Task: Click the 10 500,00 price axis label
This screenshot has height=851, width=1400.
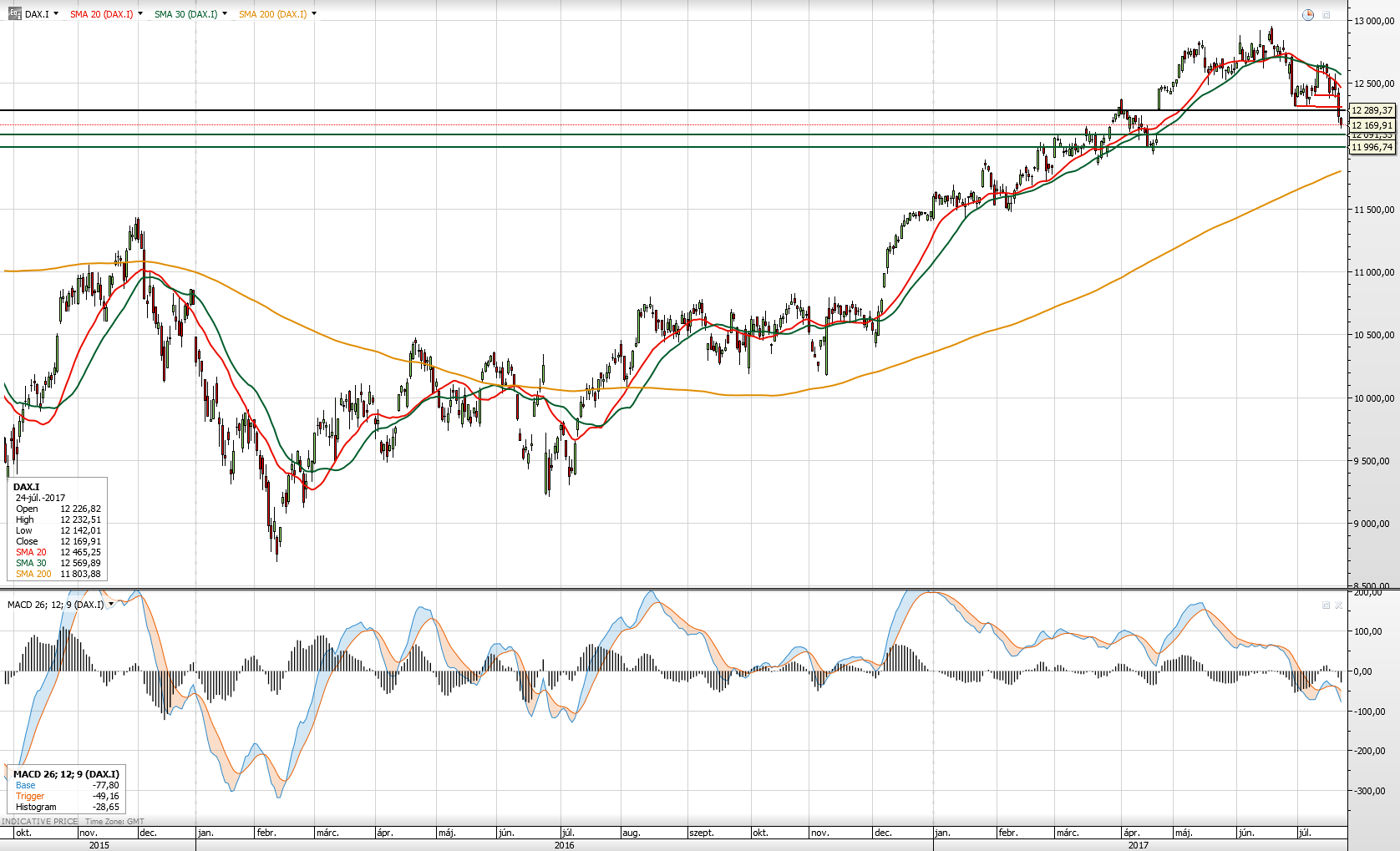Action: pos(1374,335)
